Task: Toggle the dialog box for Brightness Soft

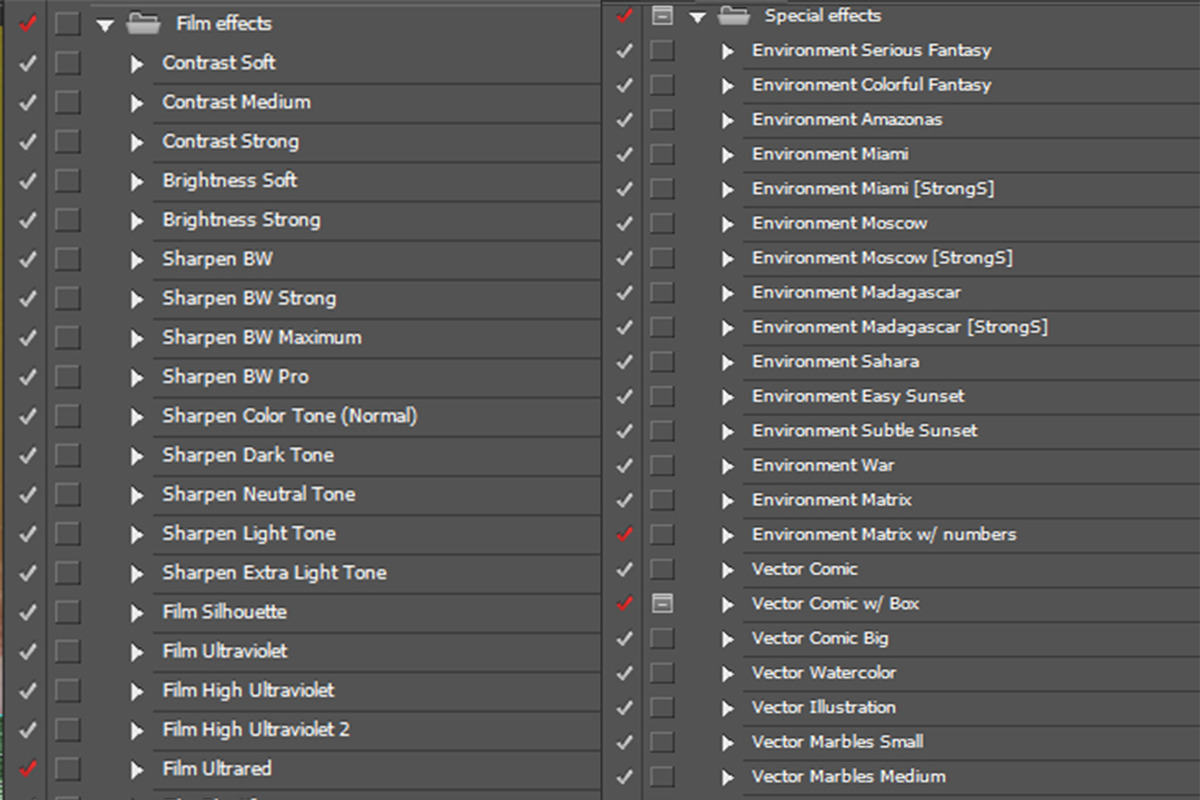Action: coord(67,181)
